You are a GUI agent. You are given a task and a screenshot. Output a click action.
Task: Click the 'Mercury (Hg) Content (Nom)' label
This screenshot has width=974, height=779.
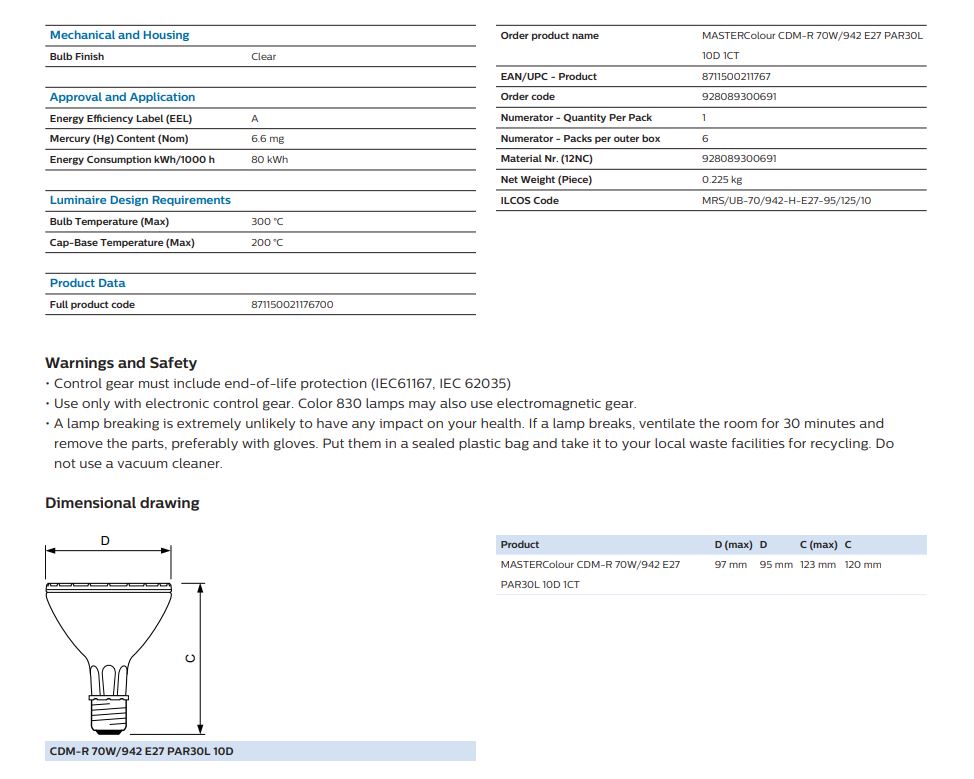[119, 139]
